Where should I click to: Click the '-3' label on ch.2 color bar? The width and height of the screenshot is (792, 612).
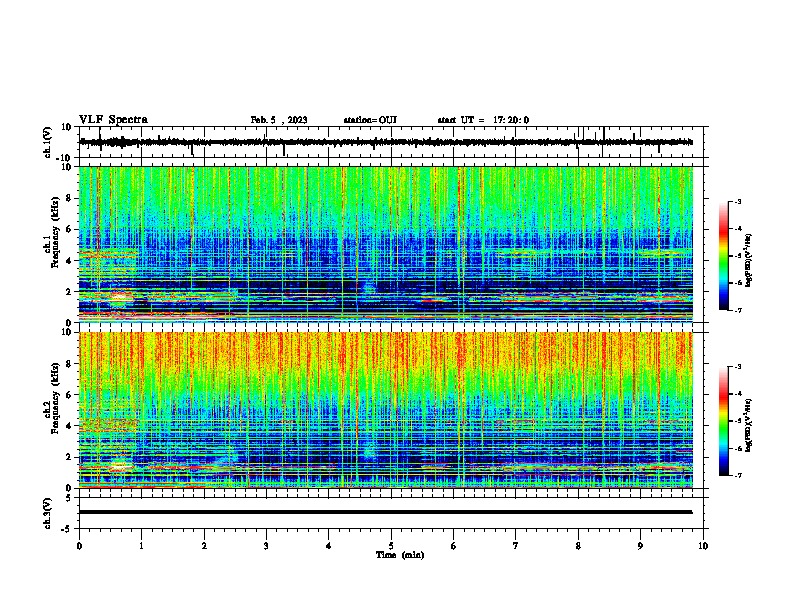pos(738,367)
